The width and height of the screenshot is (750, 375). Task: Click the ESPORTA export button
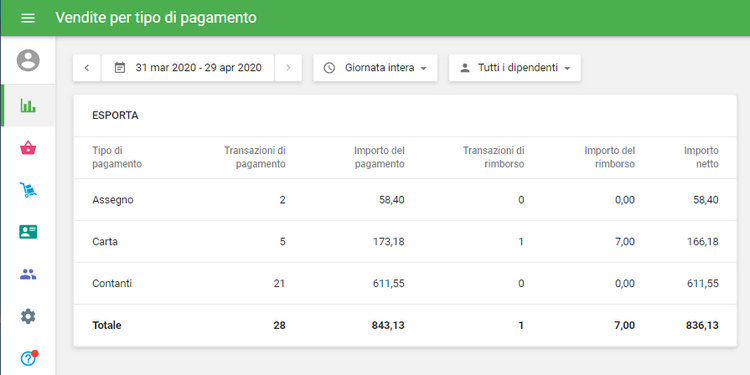pyautogui.click(x=115, y=116)
